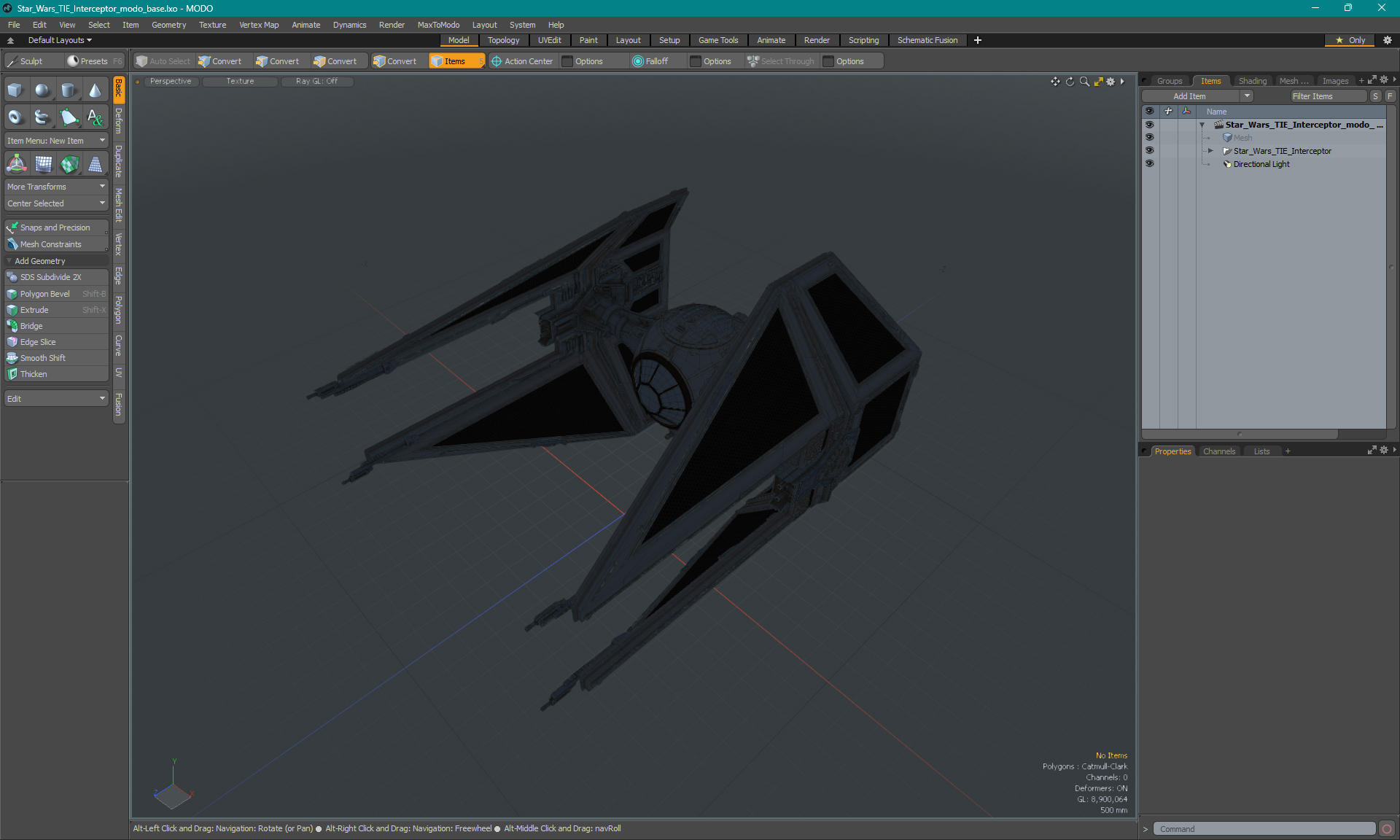Open the viewport settings gear

(x=1111, y=82)
